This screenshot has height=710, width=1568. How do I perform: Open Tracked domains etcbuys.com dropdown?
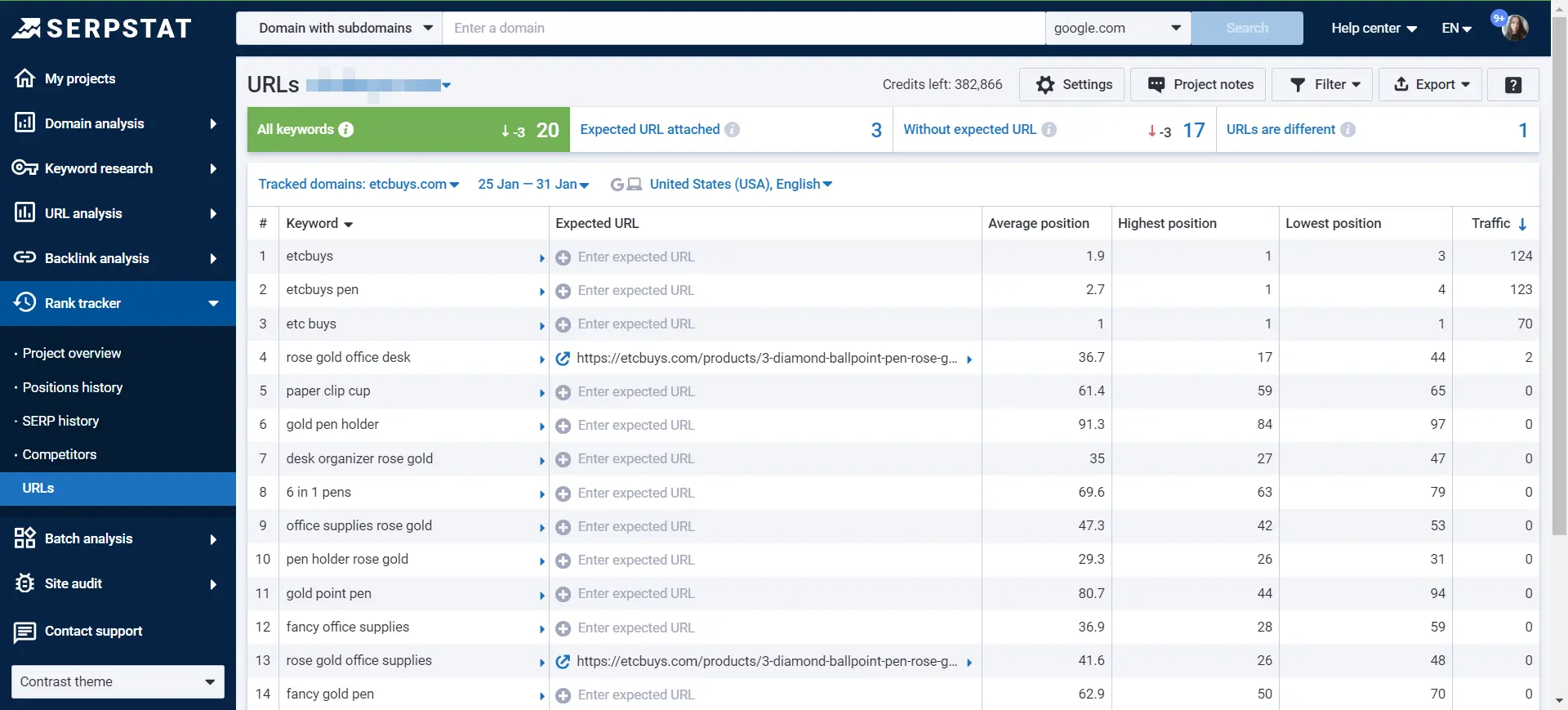click(x=359, y=184)
